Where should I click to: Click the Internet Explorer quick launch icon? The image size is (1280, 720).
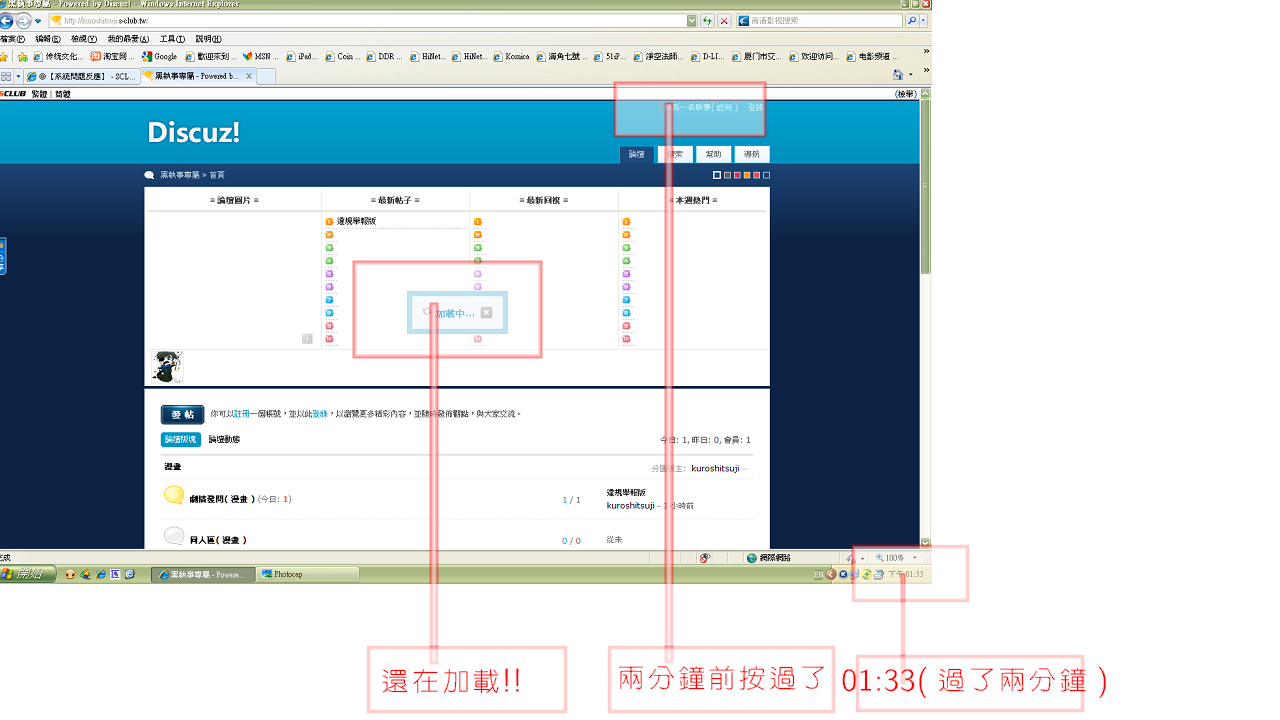[101, 574]
